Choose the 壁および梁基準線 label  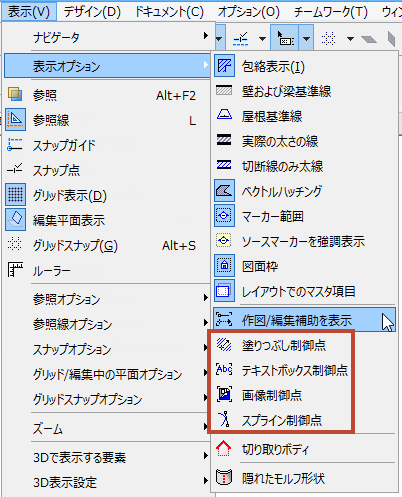pos(286,91)
